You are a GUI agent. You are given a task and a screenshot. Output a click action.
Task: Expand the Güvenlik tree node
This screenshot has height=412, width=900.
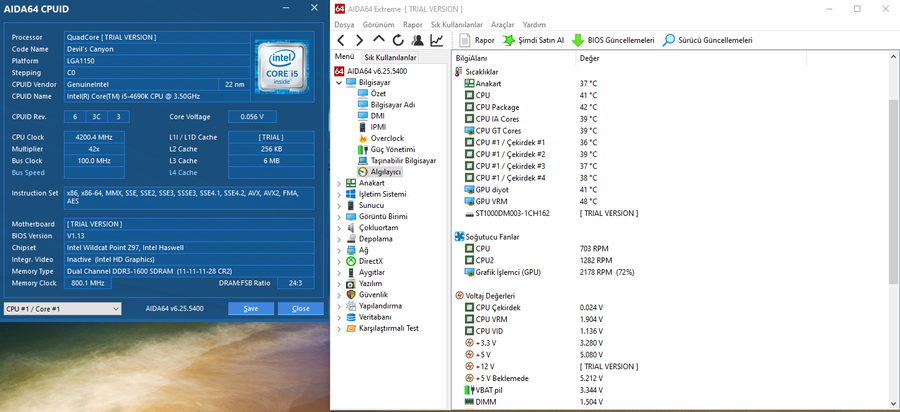pyautogui.click(x=338, y=294)
